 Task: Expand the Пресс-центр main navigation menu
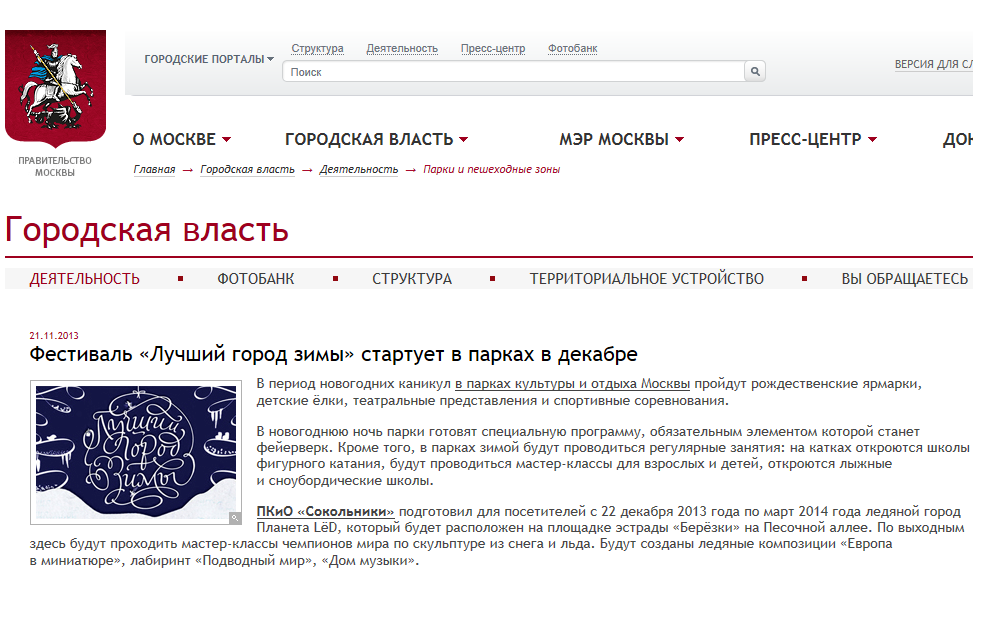[813, 140]
